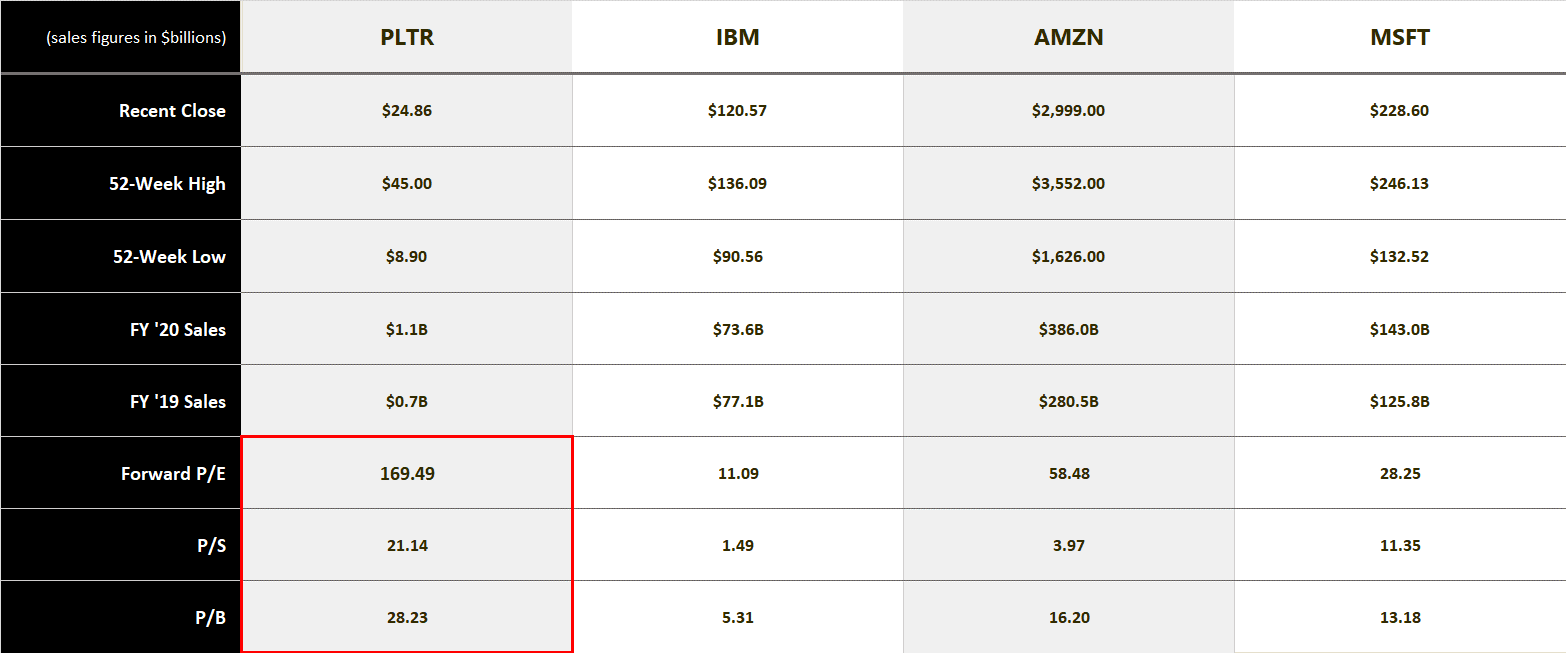Click the 52-Week High row label
The width and height of the screenshot is (1566, 653).
click(x=167, y=184)
